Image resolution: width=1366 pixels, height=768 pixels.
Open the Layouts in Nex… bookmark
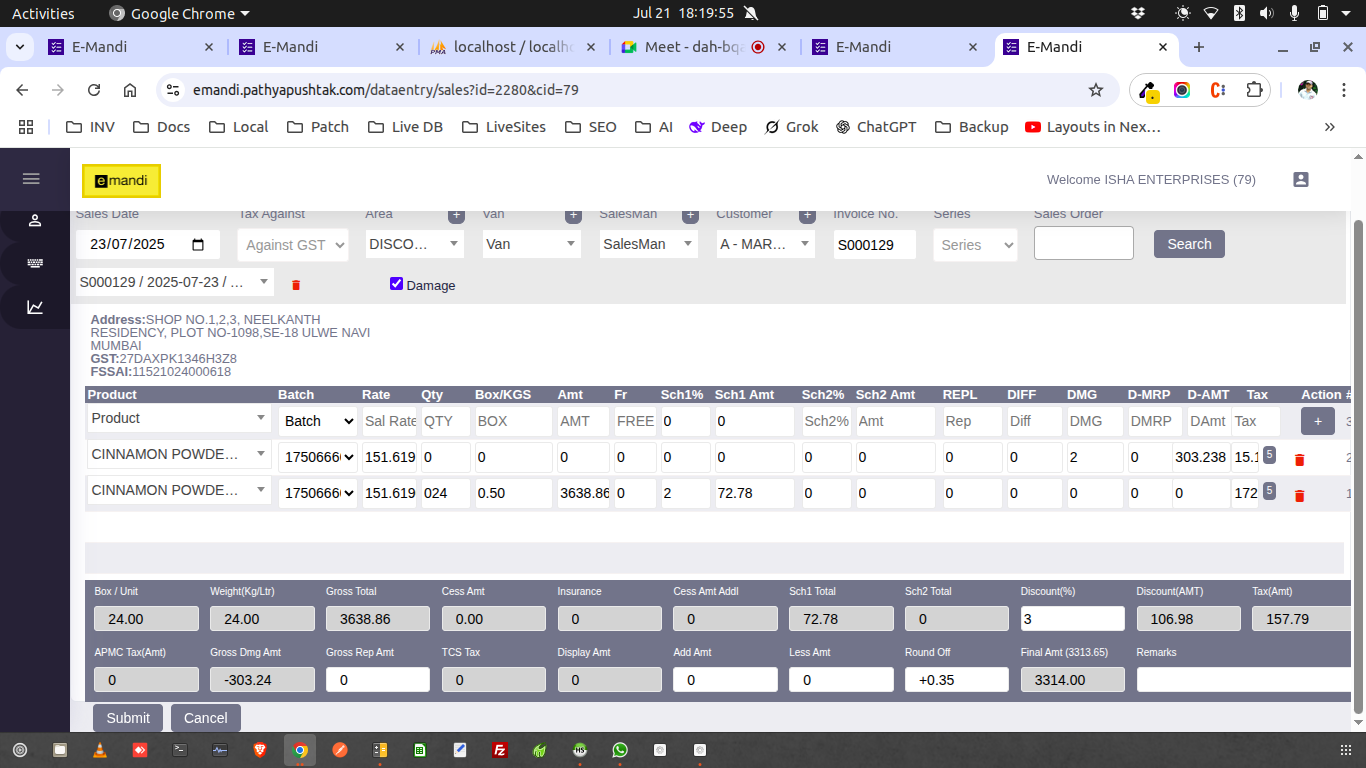1093,127
